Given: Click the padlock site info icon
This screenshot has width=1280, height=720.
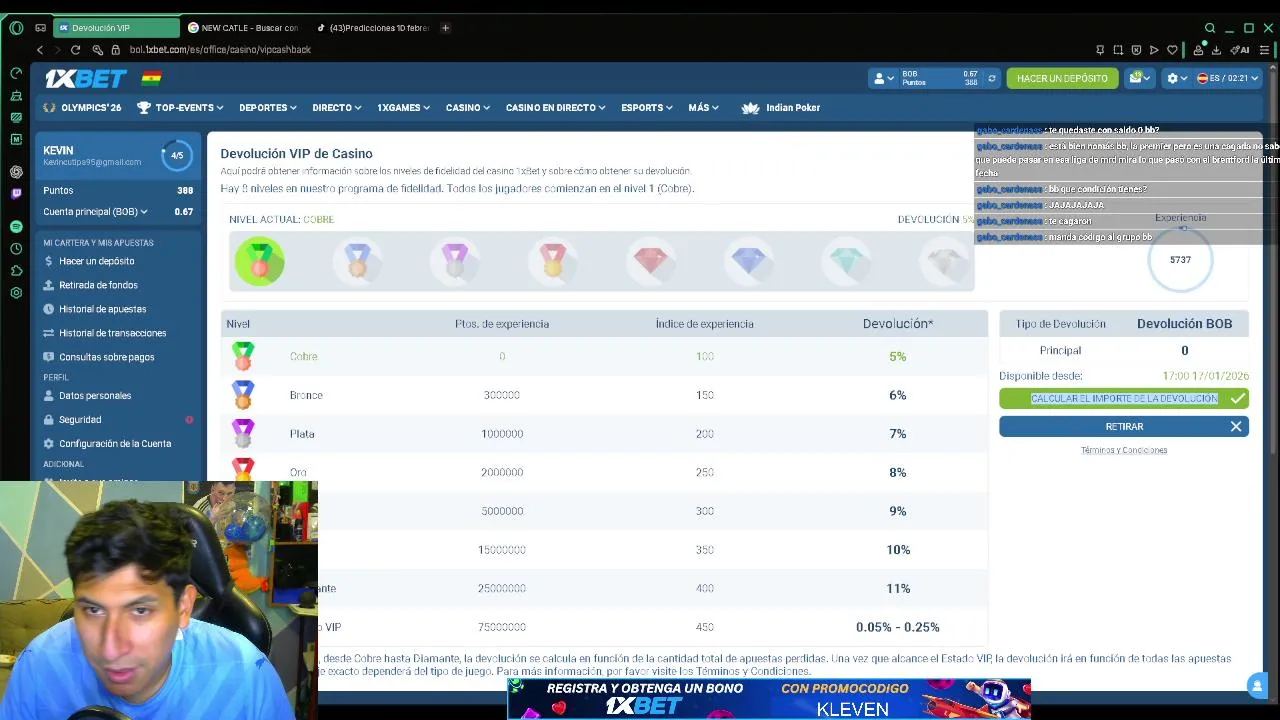Looking at the screenshot, I should [115, 49].
